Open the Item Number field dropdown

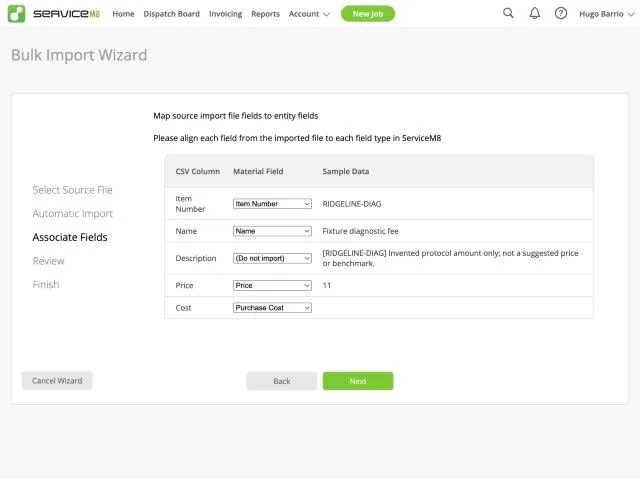[272, 204]
